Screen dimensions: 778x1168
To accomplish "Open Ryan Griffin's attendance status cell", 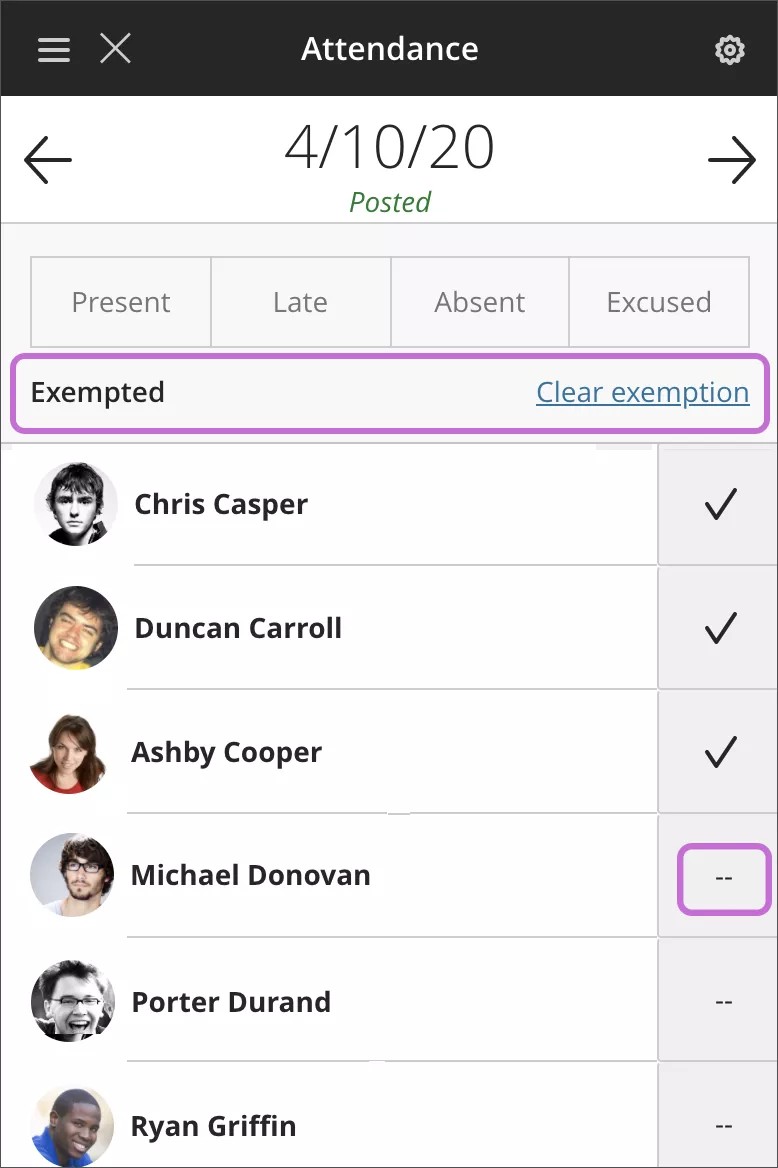I will point(724,1125).
